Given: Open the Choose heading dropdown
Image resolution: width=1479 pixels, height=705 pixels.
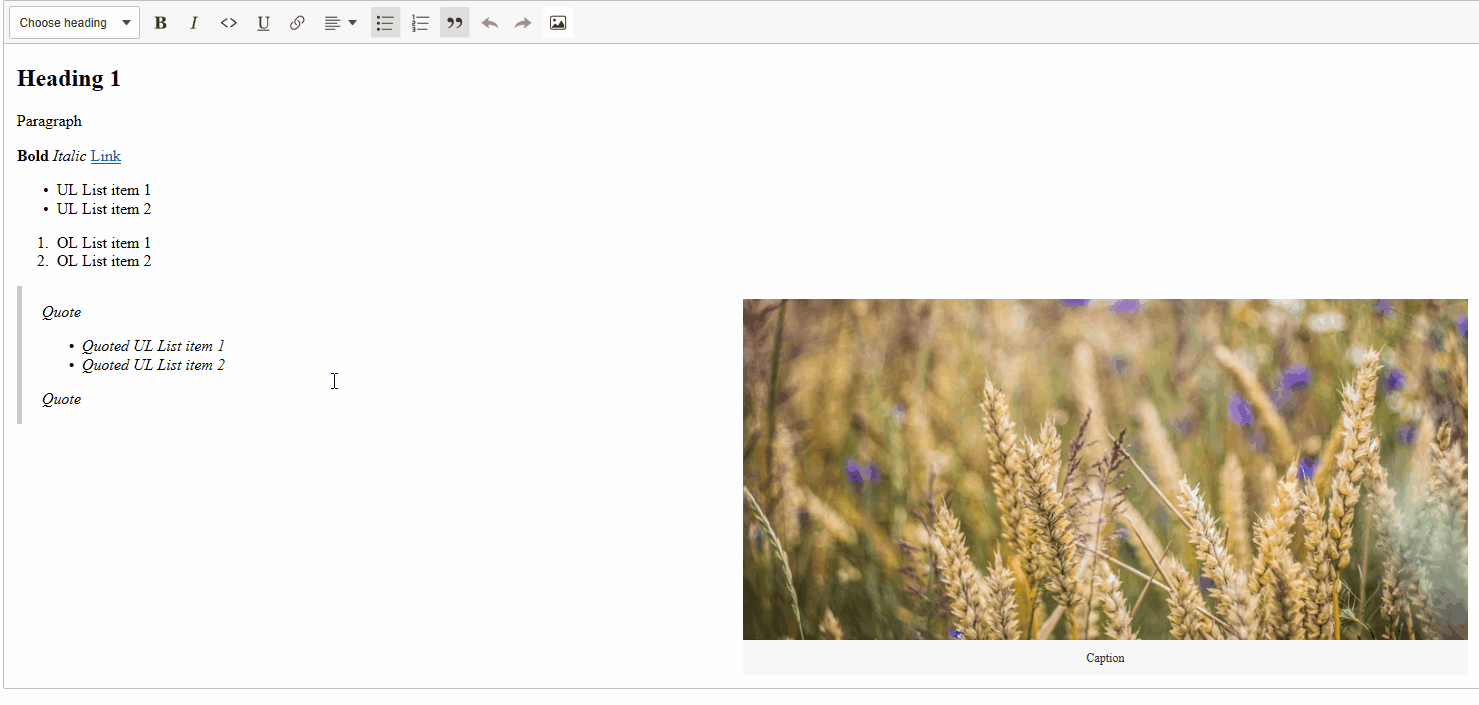Looking at the screenshot, I should [74, 23].
